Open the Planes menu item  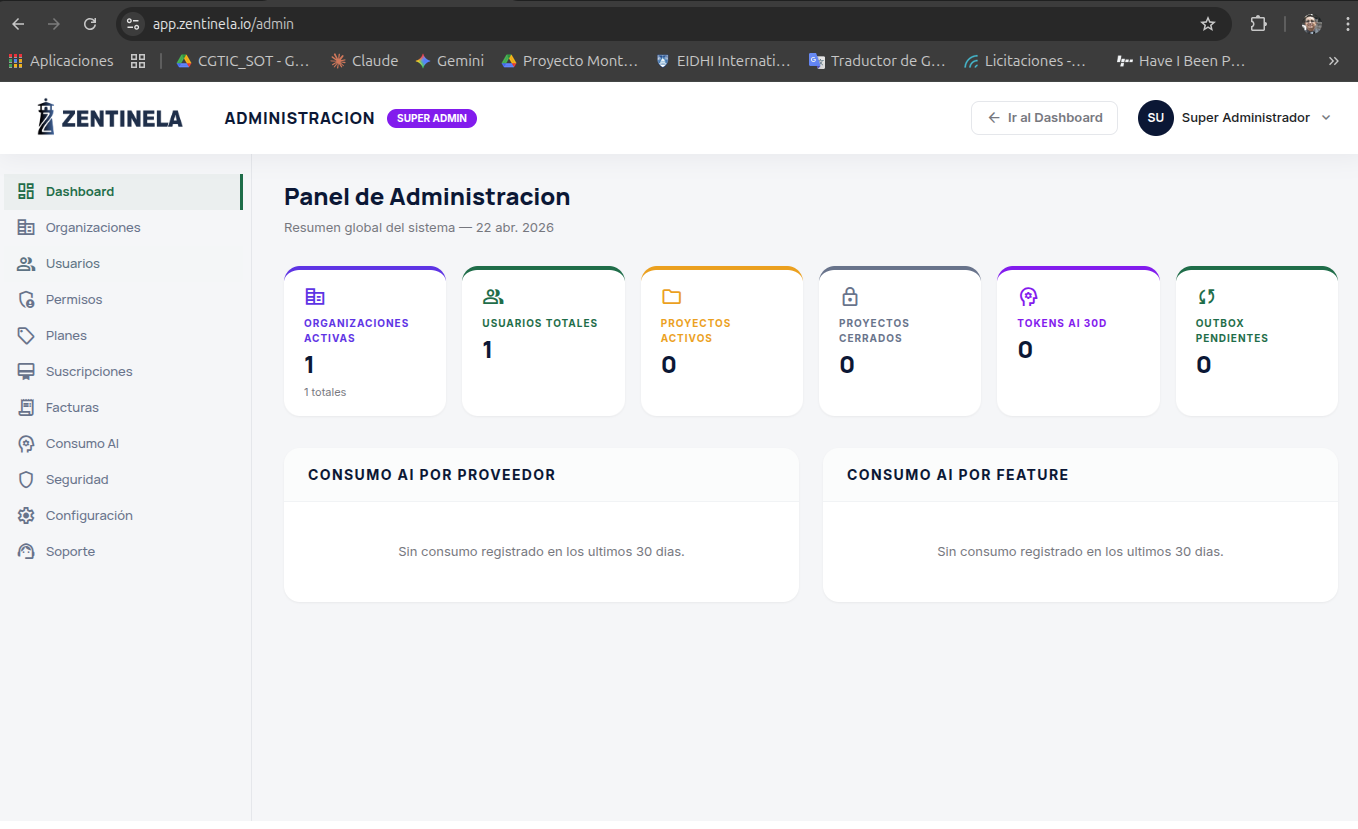click(x=125, y=335)
